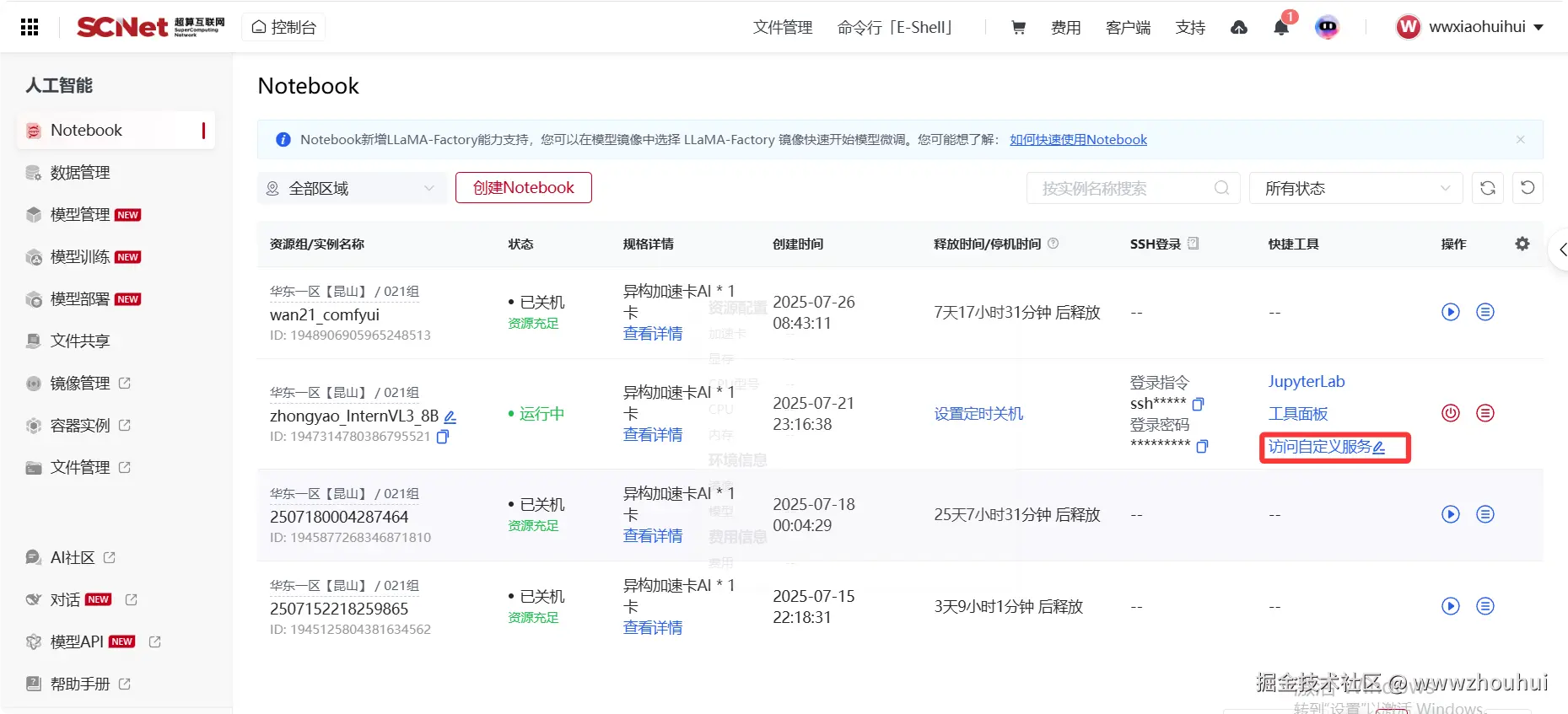This screenshot has height=714, width=1568.
Task: Open the notification bell
Action: (x=1281, y=27)
